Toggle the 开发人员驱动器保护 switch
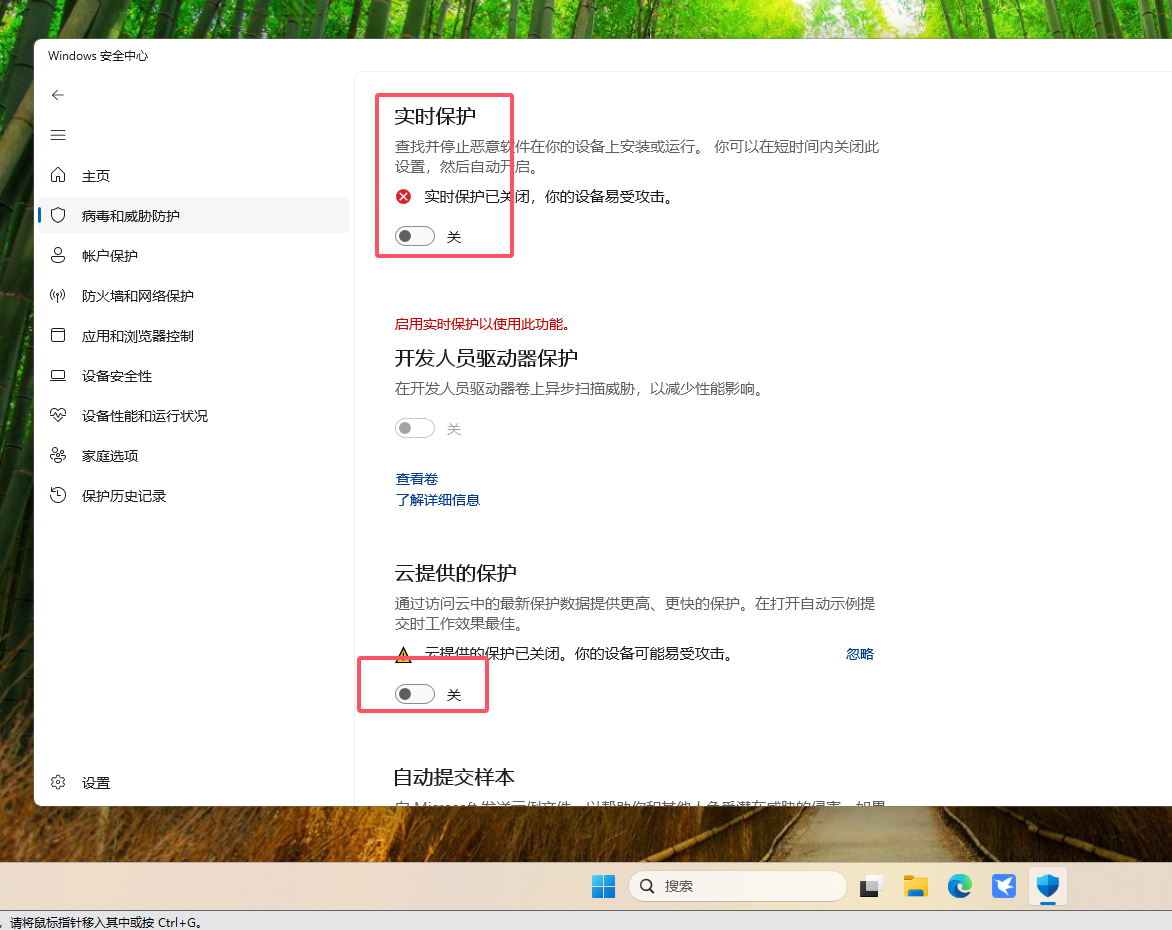The width and height of the screenshot is (1172, 930). (x=415, y=429)
